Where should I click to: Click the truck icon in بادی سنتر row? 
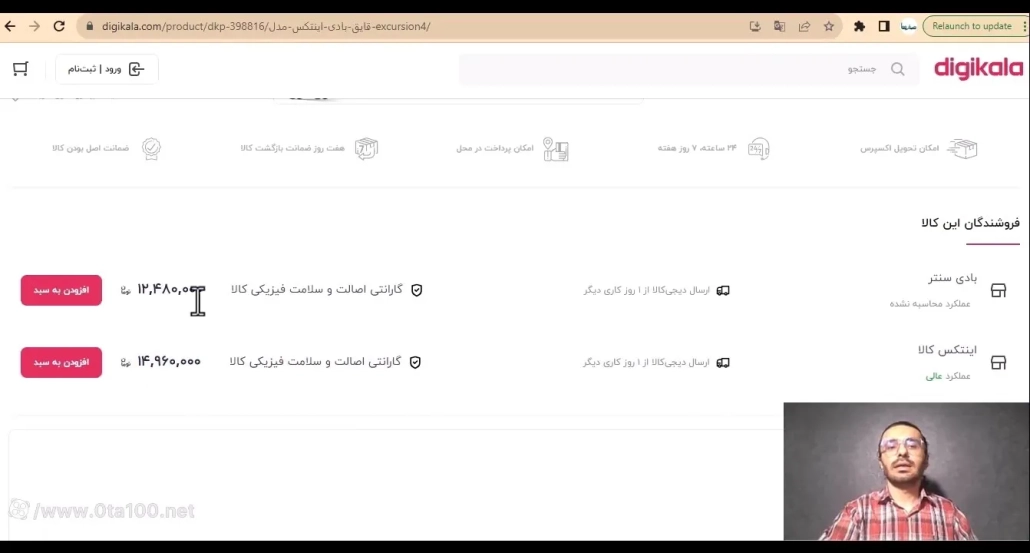[x=723, y=290]
